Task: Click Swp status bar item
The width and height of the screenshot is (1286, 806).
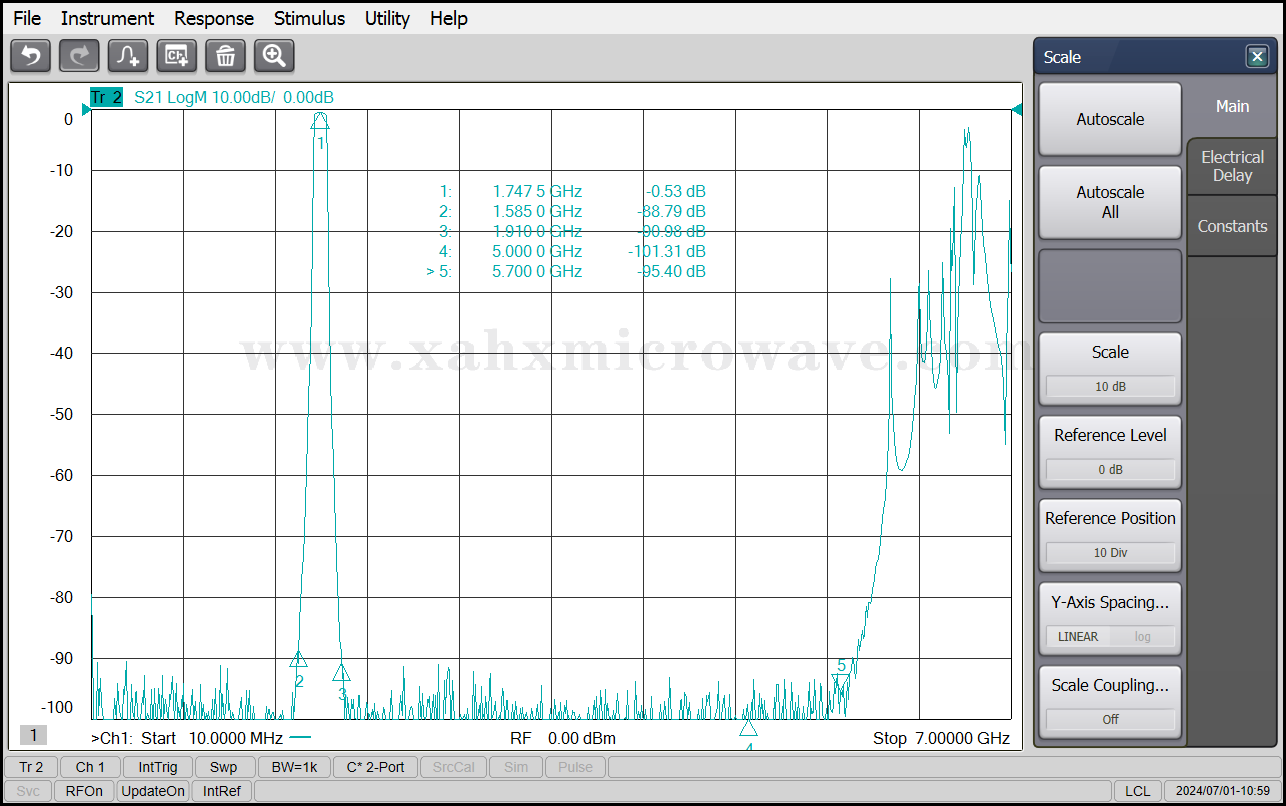Action: pos(224,767)
